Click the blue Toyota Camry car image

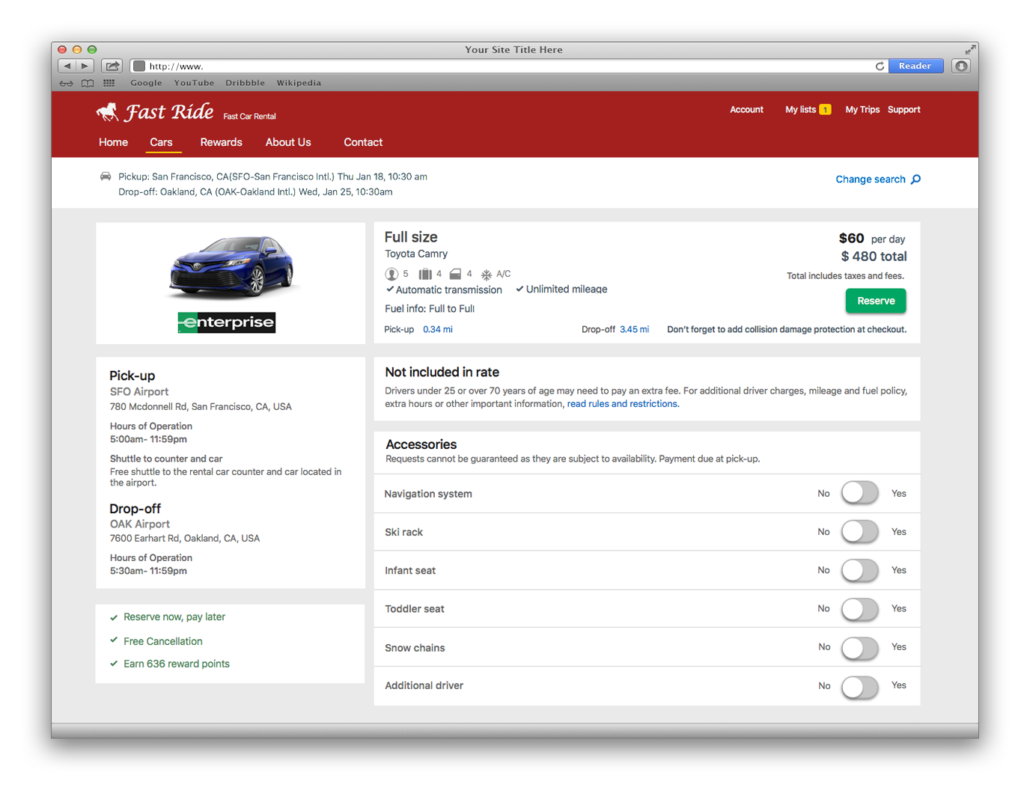[231, 266]
